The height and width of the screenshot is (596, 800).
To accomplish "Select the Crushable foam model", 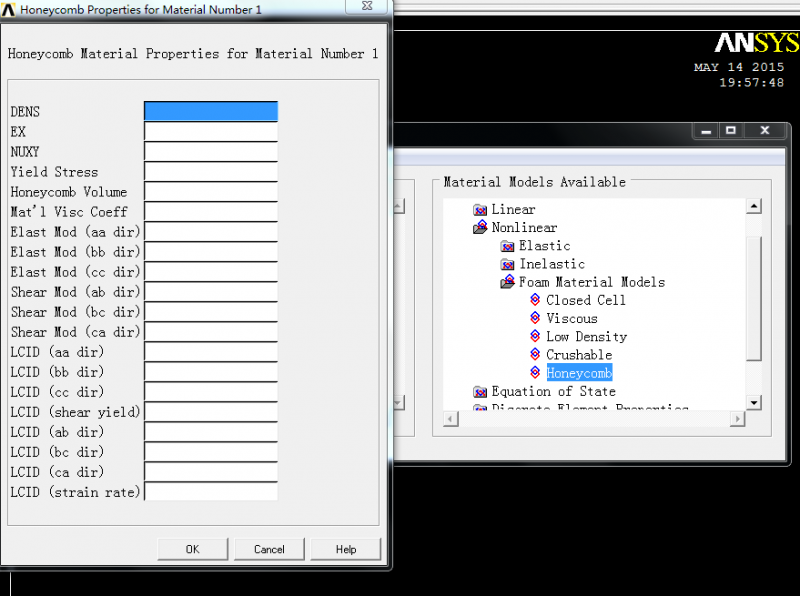I will (x=579, y=355).
